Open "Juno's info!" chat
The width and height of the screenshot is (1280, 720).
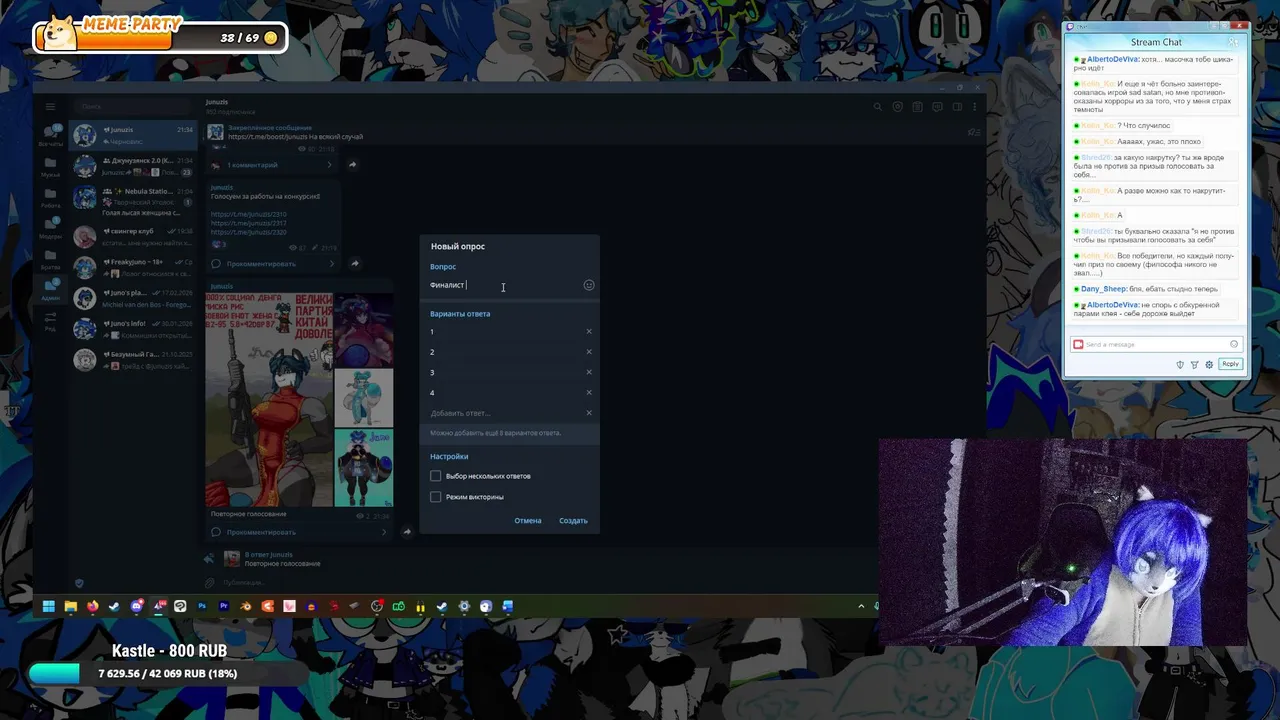click(x=133, y=328)
